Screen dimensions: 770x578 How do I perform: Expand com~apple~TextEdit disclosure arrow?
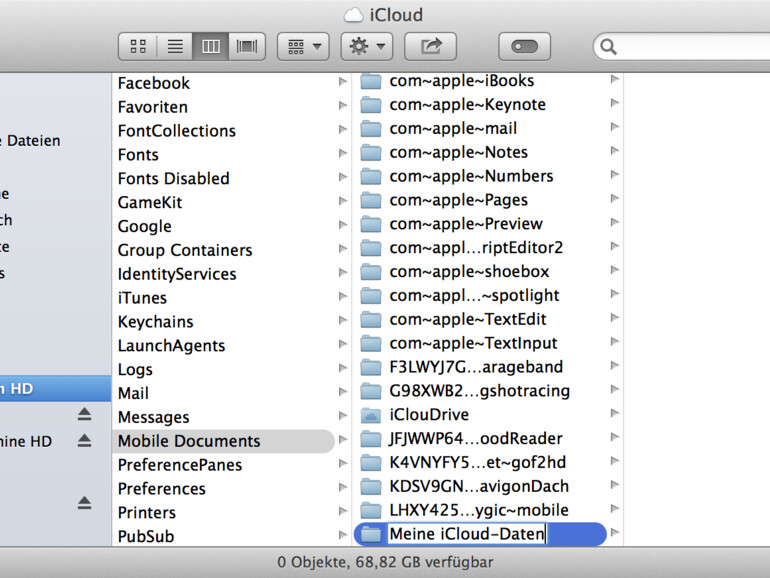pyautogui.click(x=614, y=318)
